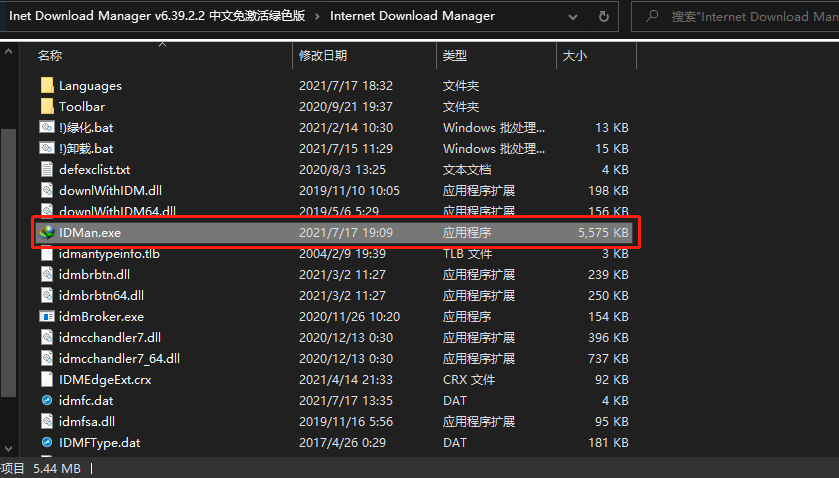This screenshot has height=478, width=839.
Task: Click the 文本文档 type of defexclist.txt
Action: coord(467,169)
